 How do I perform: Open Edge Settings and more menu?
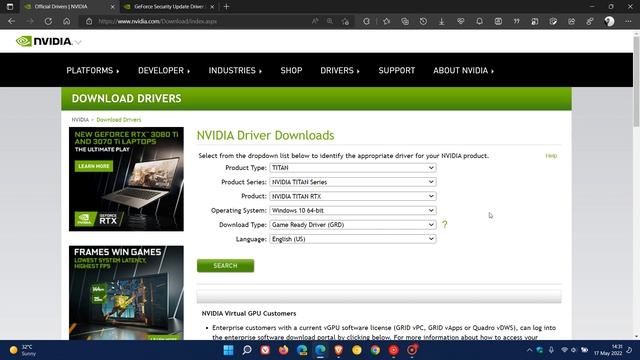tap(628, 21)
